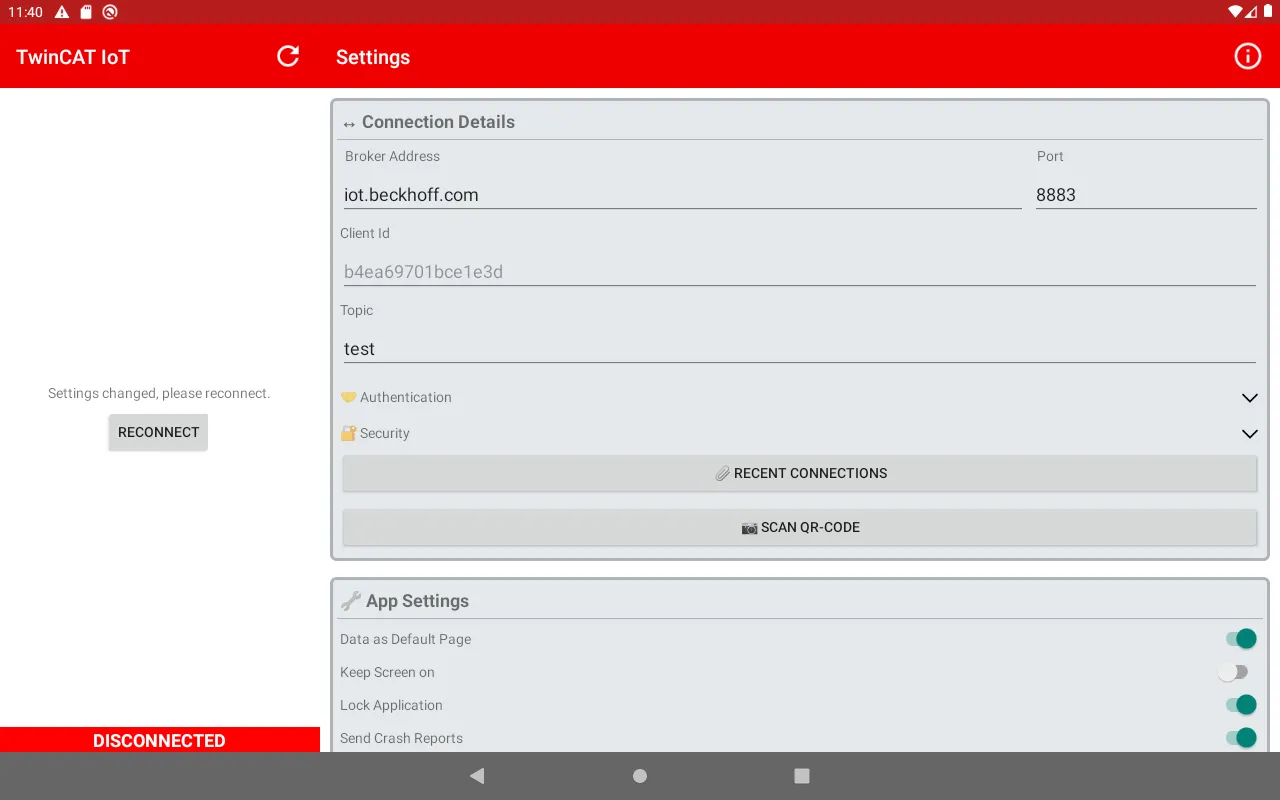The width and height of the screenshot is (1280, 800).
Task: Open RECENT CONNECTIONS list
Action: coord(800,473)
